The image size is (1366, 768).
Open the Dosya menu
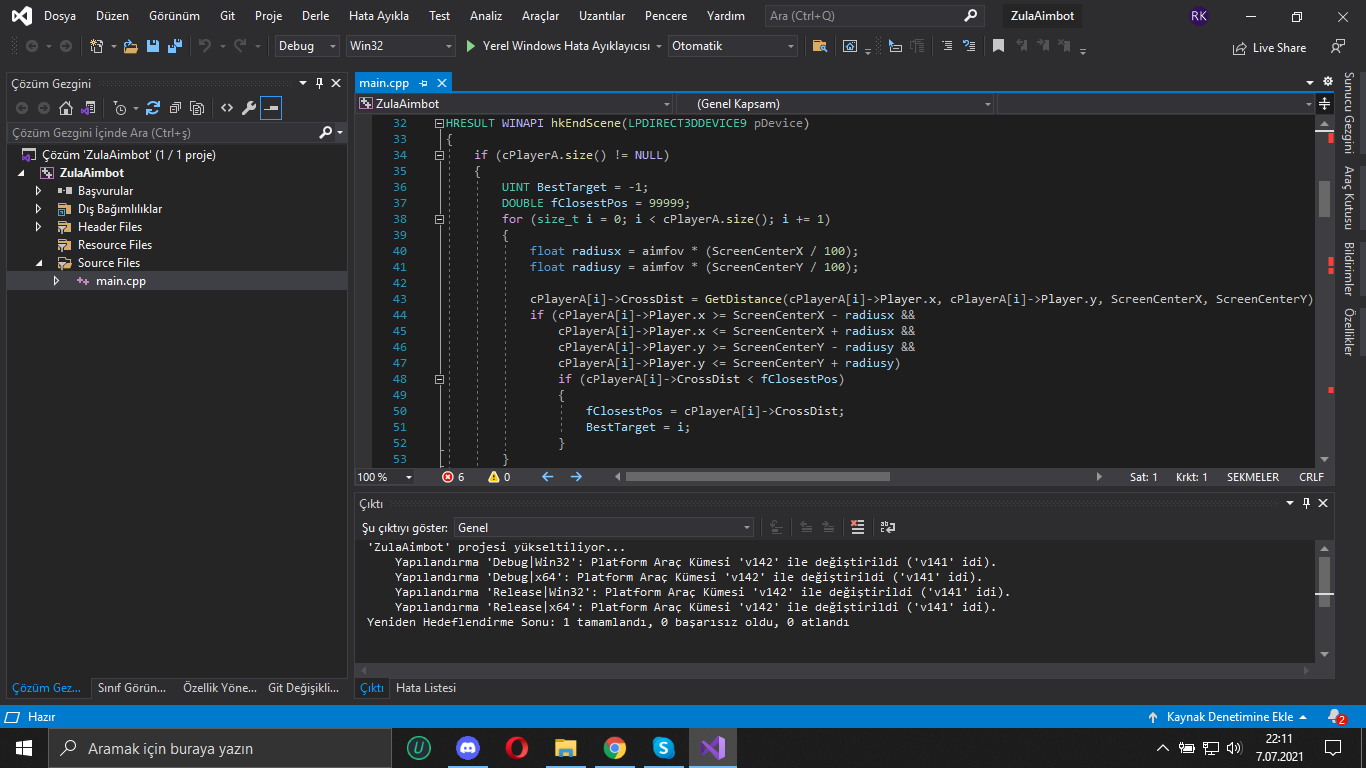coord(60,16)
